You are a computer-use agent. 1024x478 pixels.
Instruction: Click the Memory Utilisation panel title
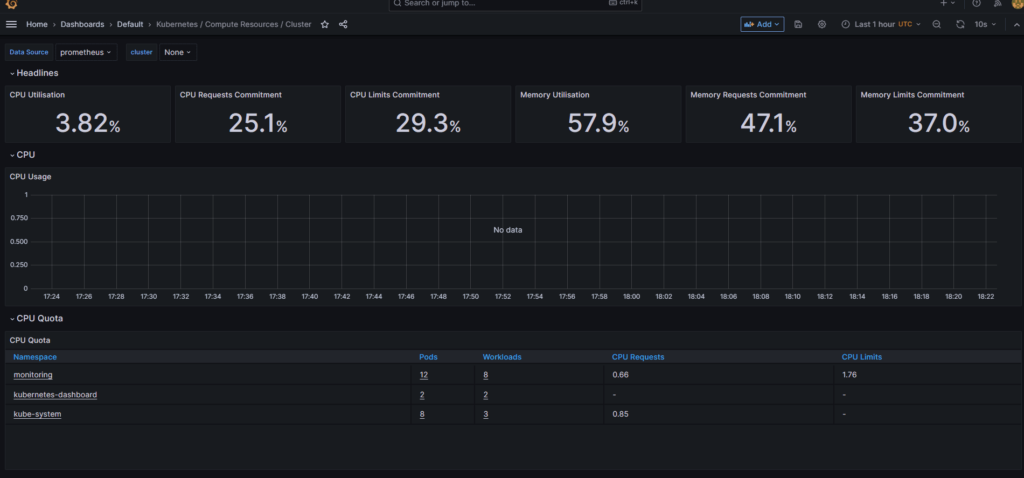[554, 95]
